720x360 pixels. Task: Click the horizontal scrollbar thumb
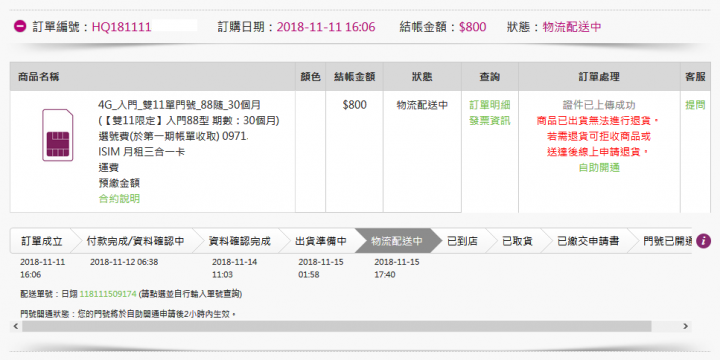pos(337,326)
